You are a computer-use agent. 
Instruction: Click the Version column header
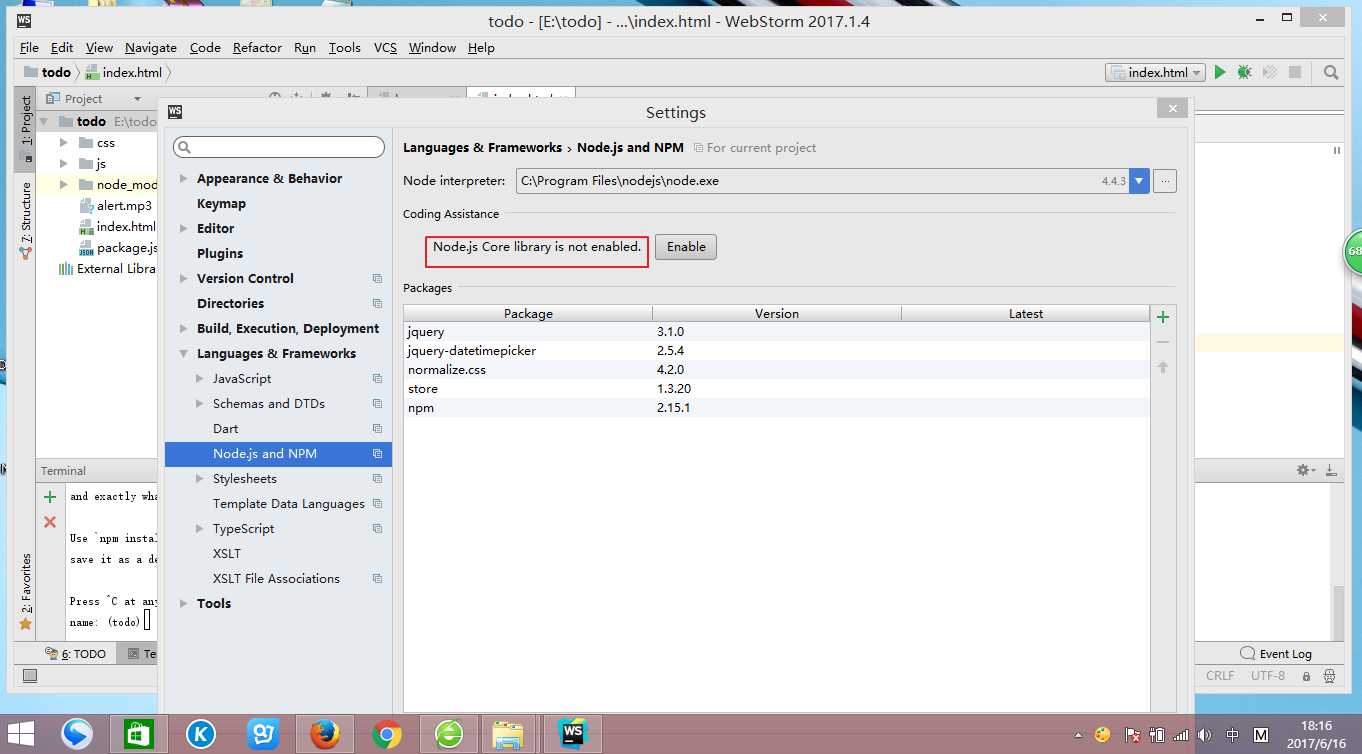(x=777, y=314)
